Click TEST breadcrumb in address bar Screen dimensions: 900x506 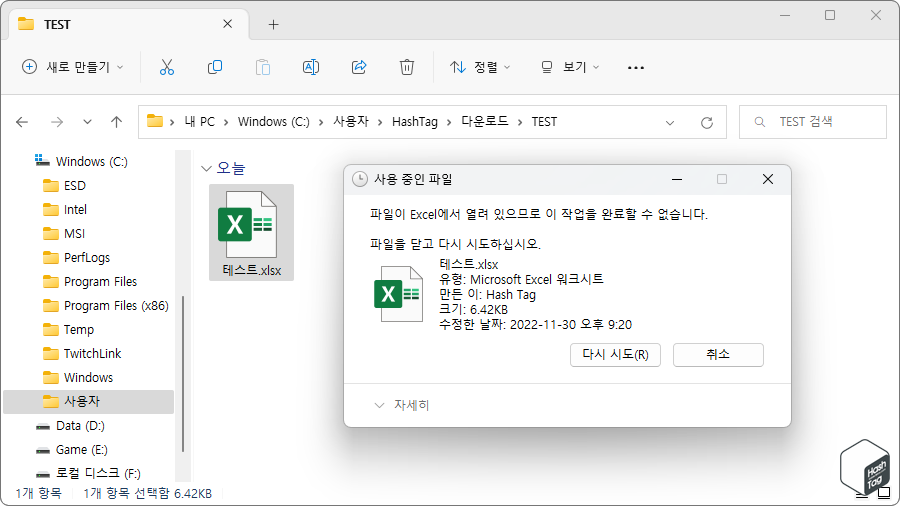coord(544,122)
